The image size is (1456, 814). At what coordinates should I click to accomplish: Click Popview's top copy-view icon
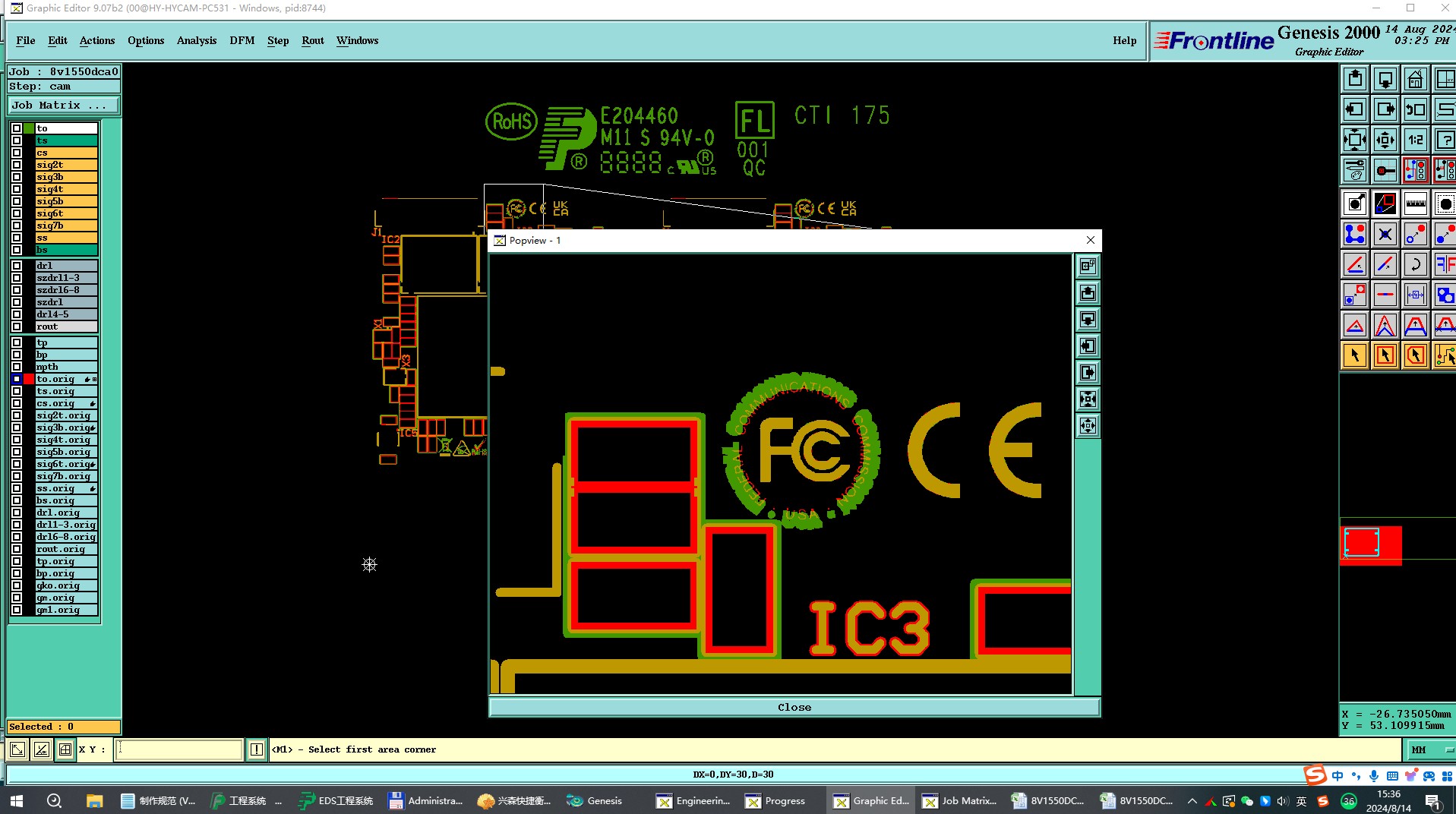click(1088, 266)
